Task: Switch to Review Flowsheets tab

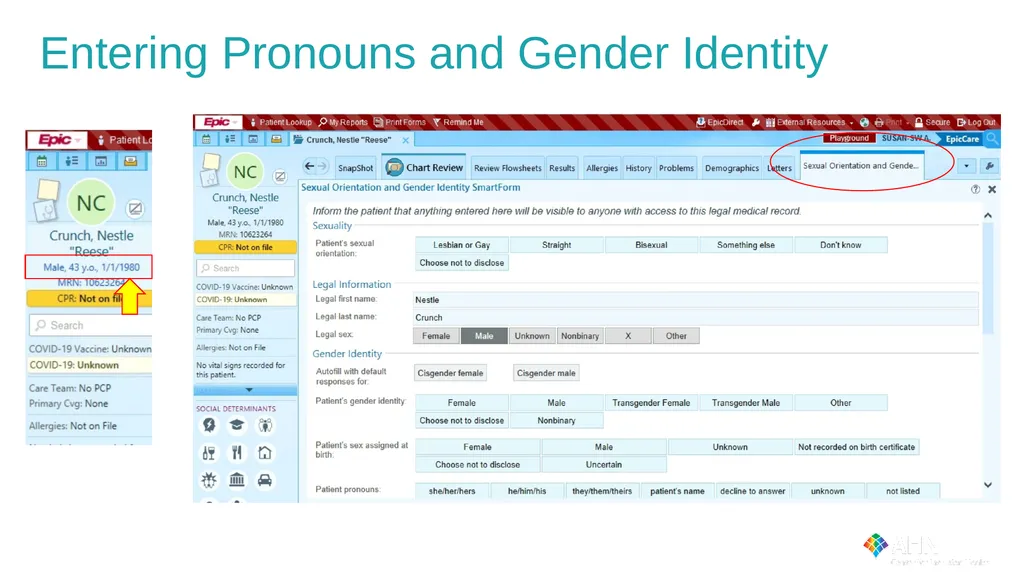Action: [507, 168]
